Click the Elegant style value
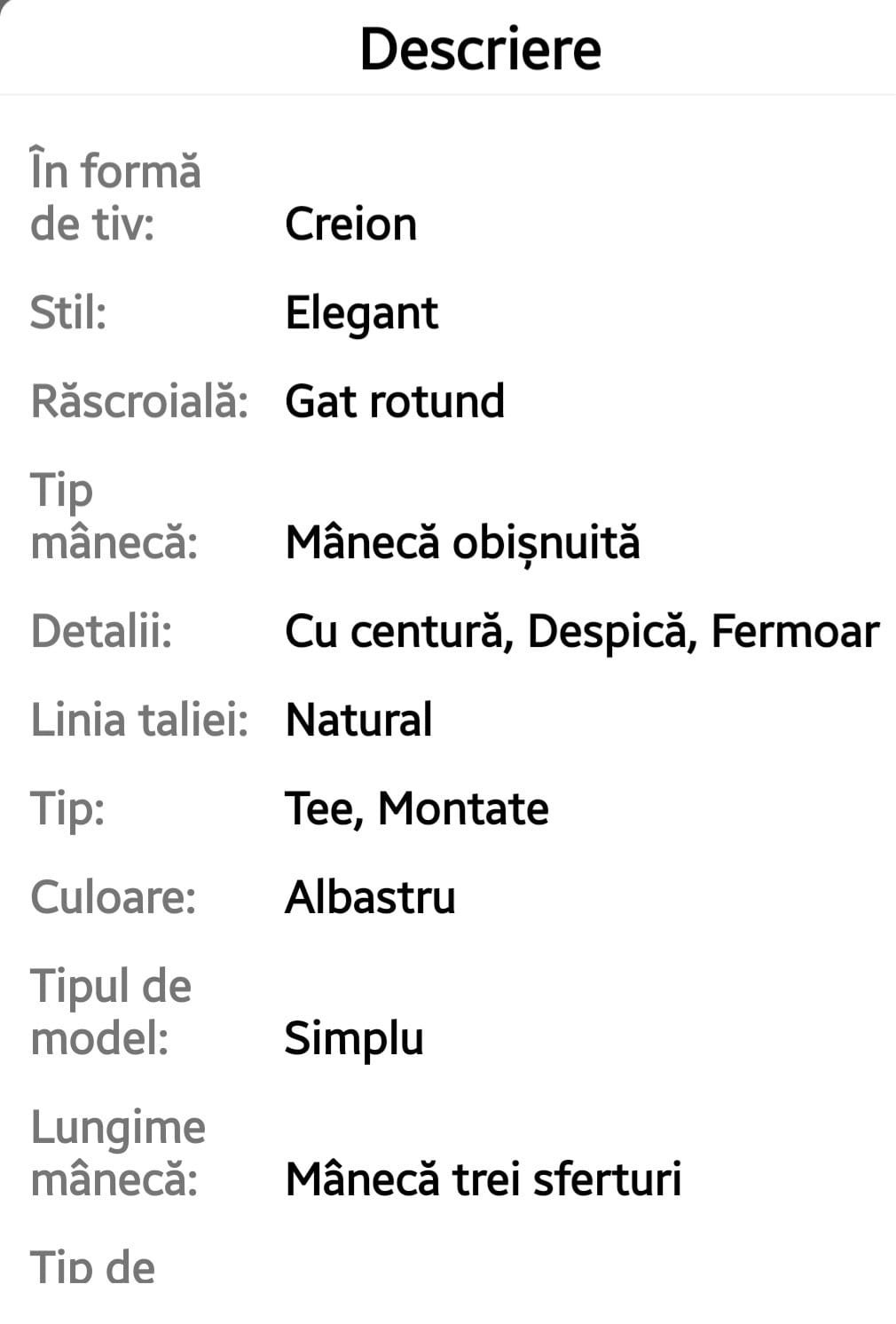The width and height of the screenshot is (896, 1324). coord(361,312)
